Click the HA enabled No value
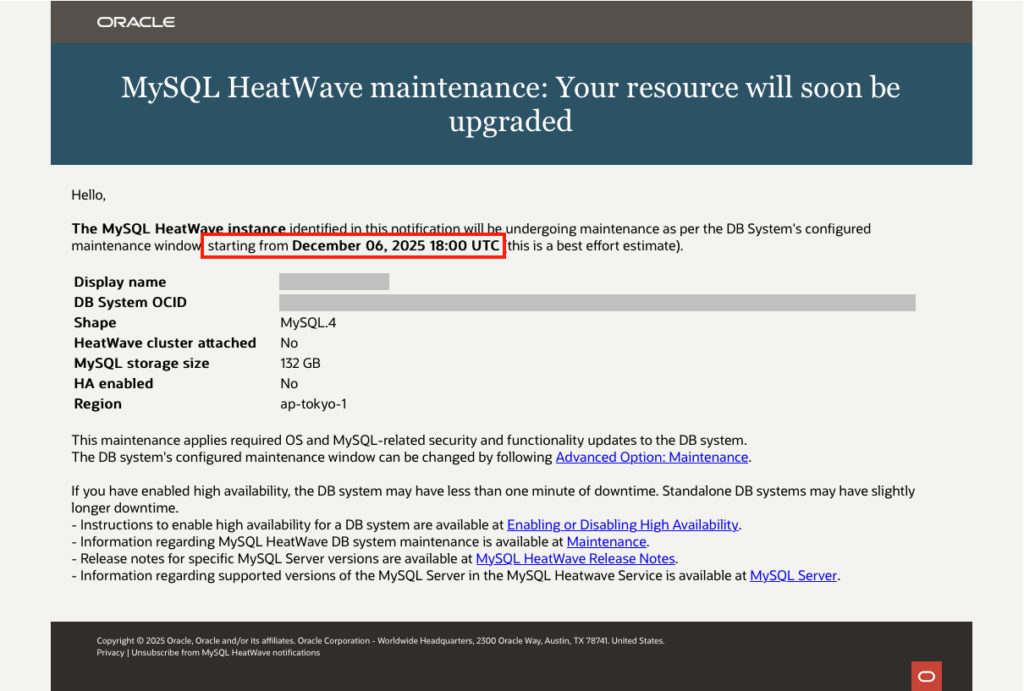This screenshot has height=691, width=1024. pyautogui.click(x=289, y=383)
